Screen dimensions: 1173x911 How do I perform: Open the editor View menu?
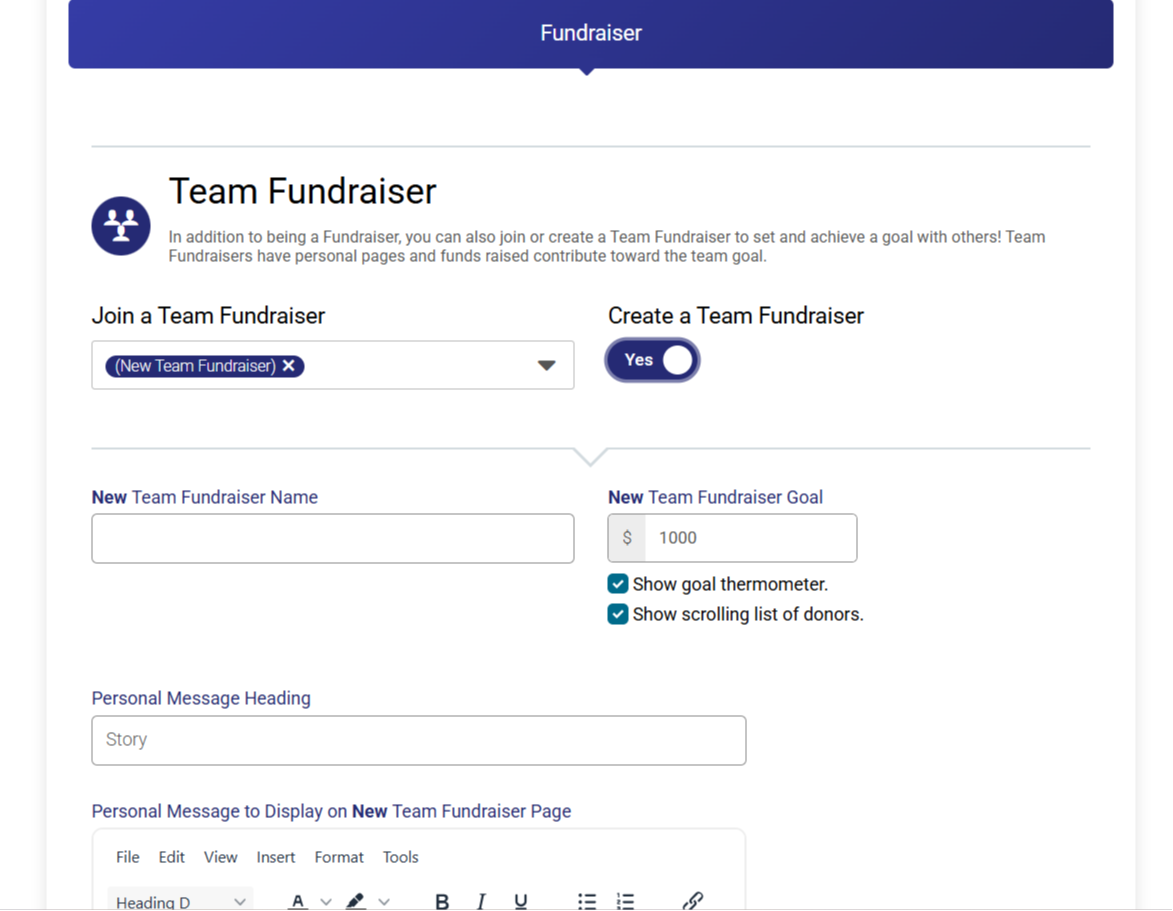pos(221,857)
